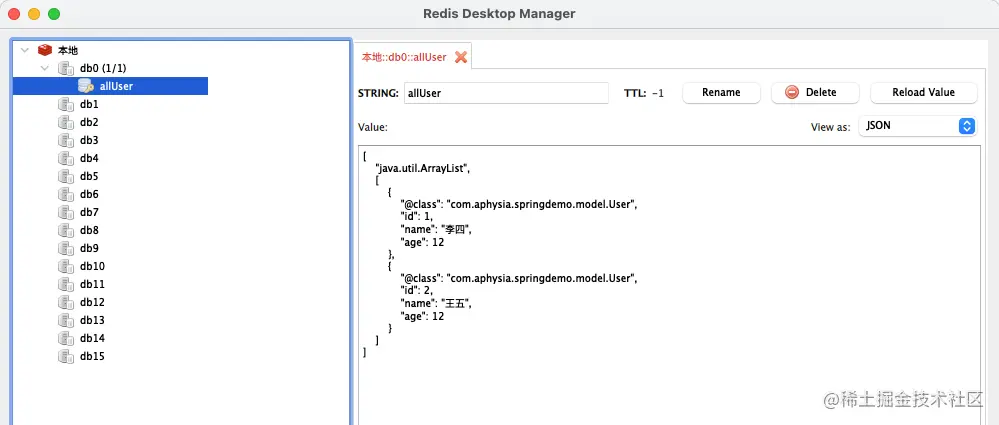Collapse the 本地 connection tree node

tap(25, 50)
